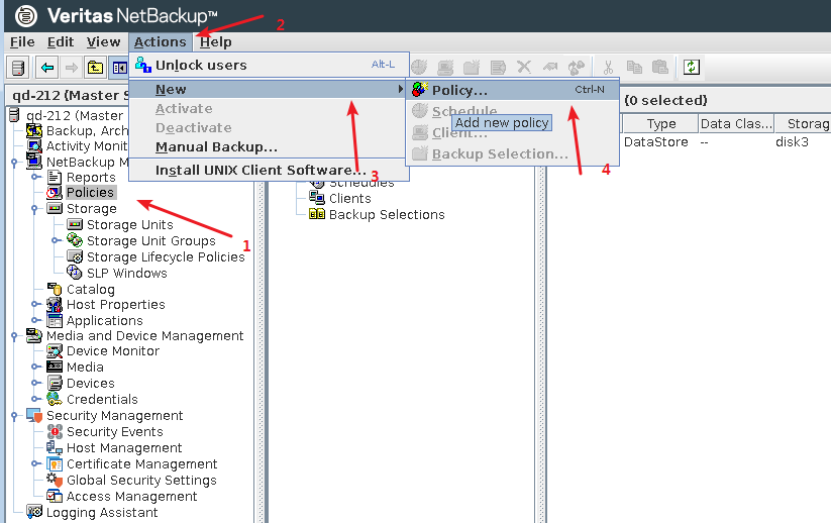Image resolution: width=831 pixels, height=523 pixels.
Task: Sort by the Data Clas... column header
Action: click(736, 123)
